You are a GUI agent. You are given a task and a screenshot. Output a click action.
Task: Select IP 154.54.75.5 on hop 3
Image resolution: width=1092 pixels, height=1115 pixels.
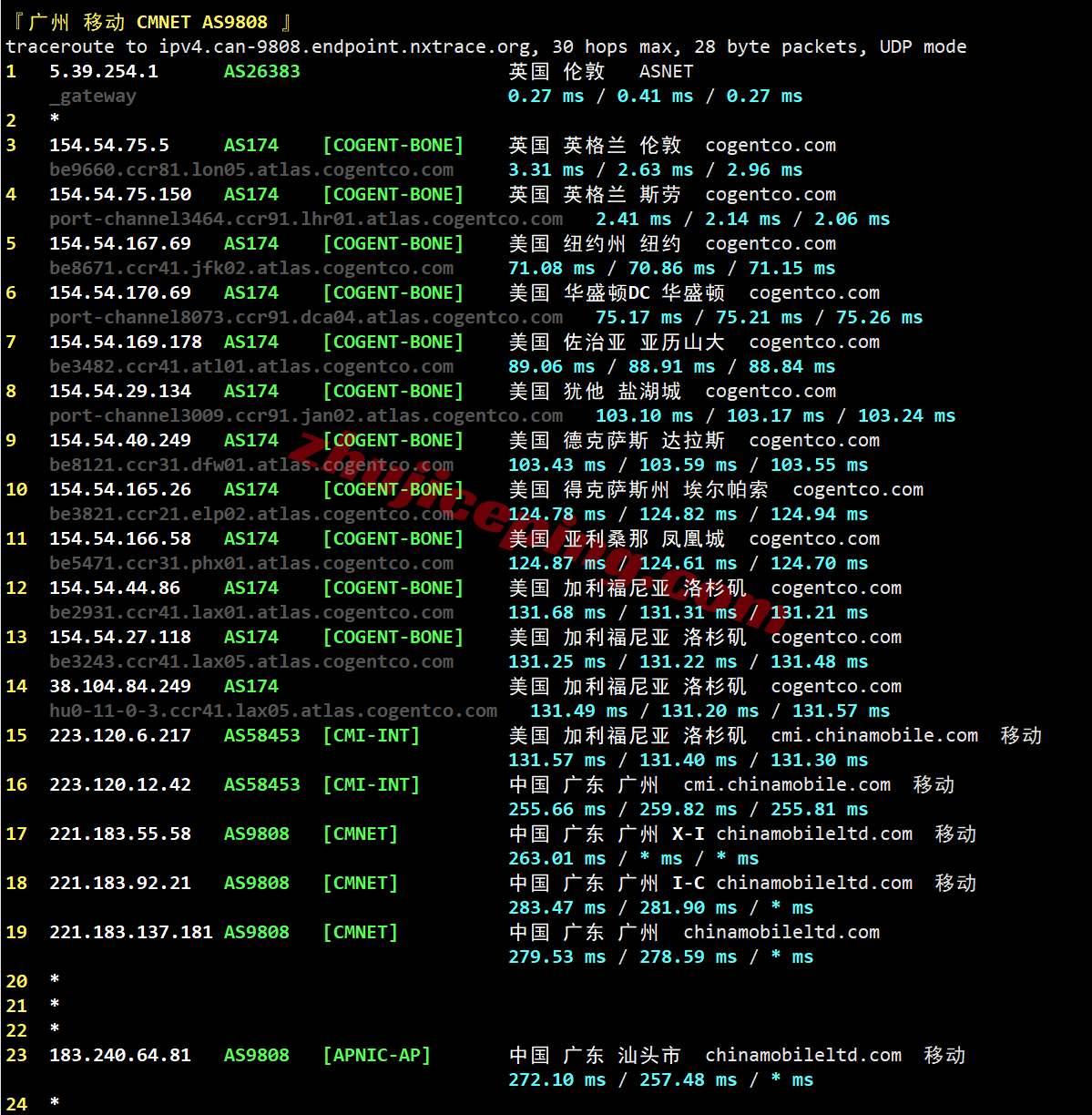coord(109,145)
